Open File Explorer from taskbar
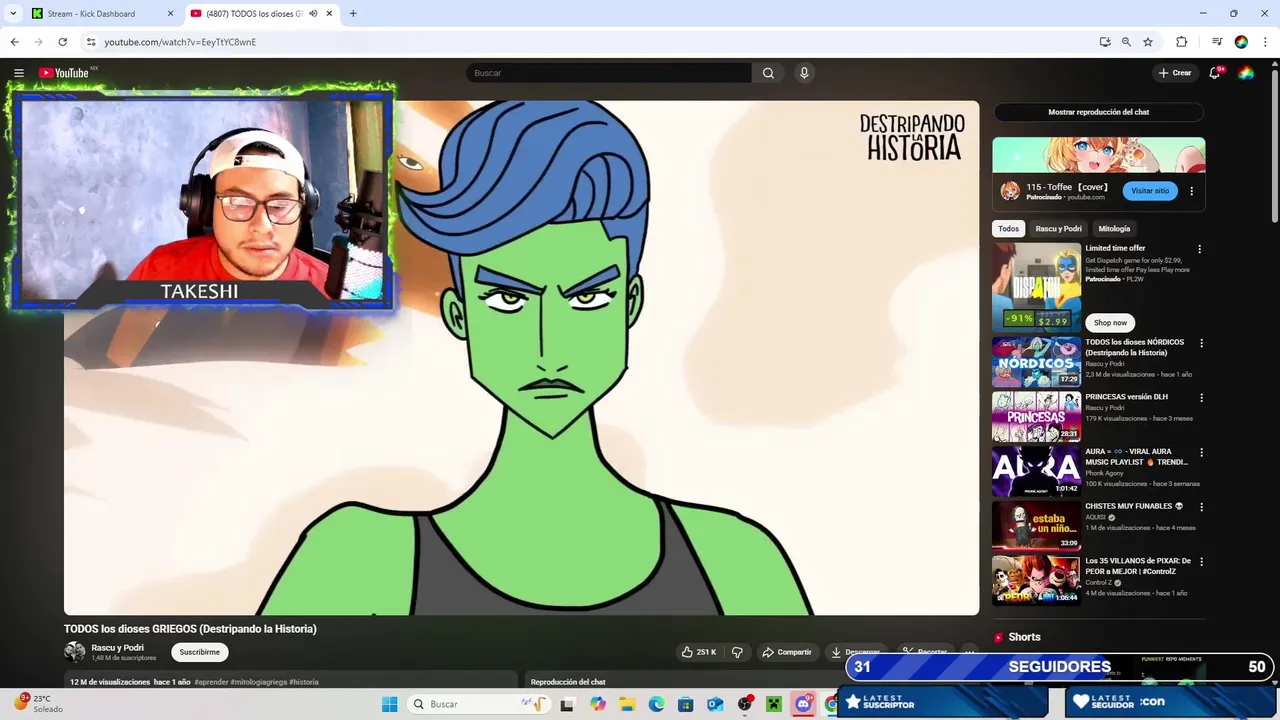 point(627,704)
